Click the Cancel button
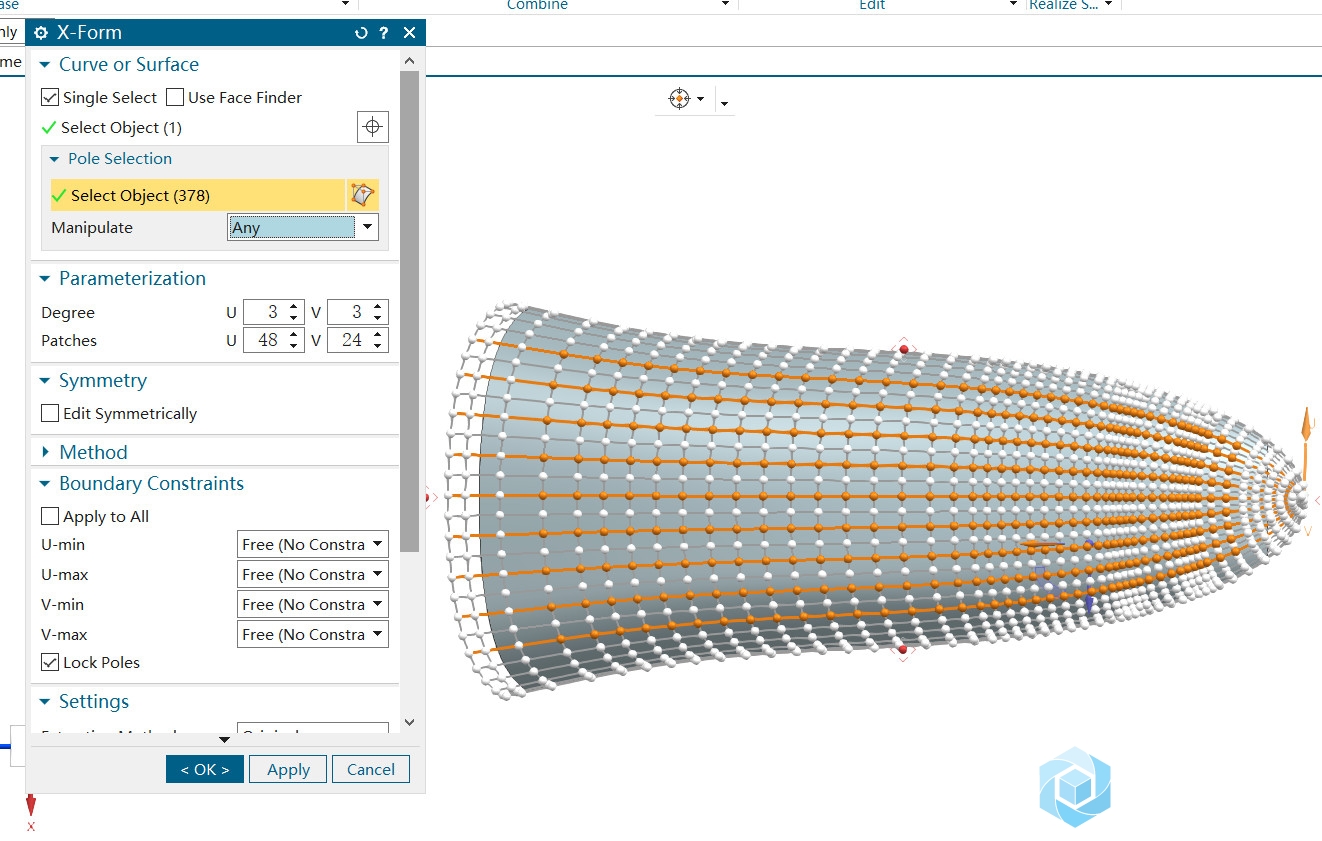This screenshot has width=1322, height=841. click(x=371, y=769)
